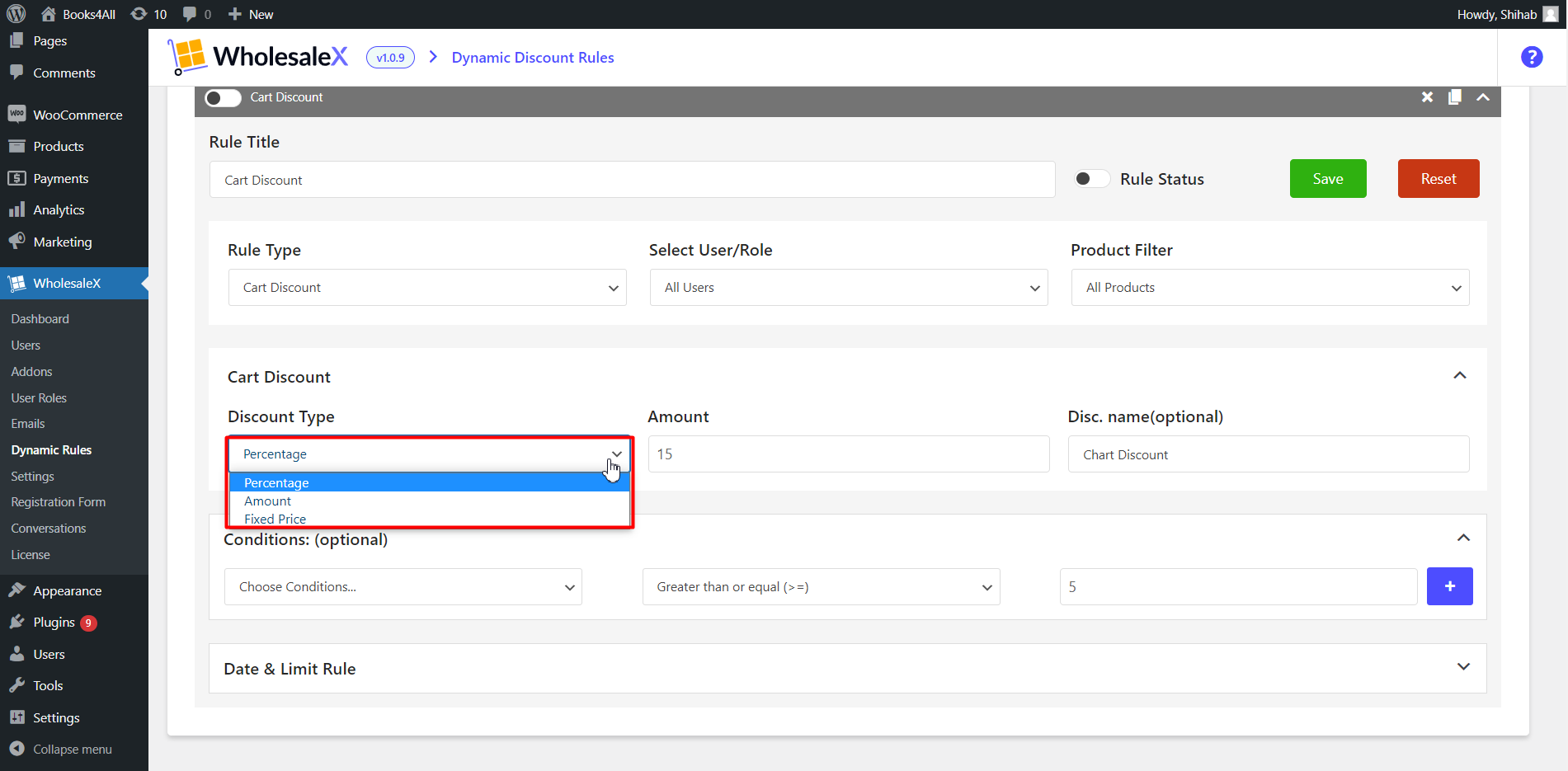1568x771 pixels.
Task: Open License submenu item
Action: coord(31,554)
